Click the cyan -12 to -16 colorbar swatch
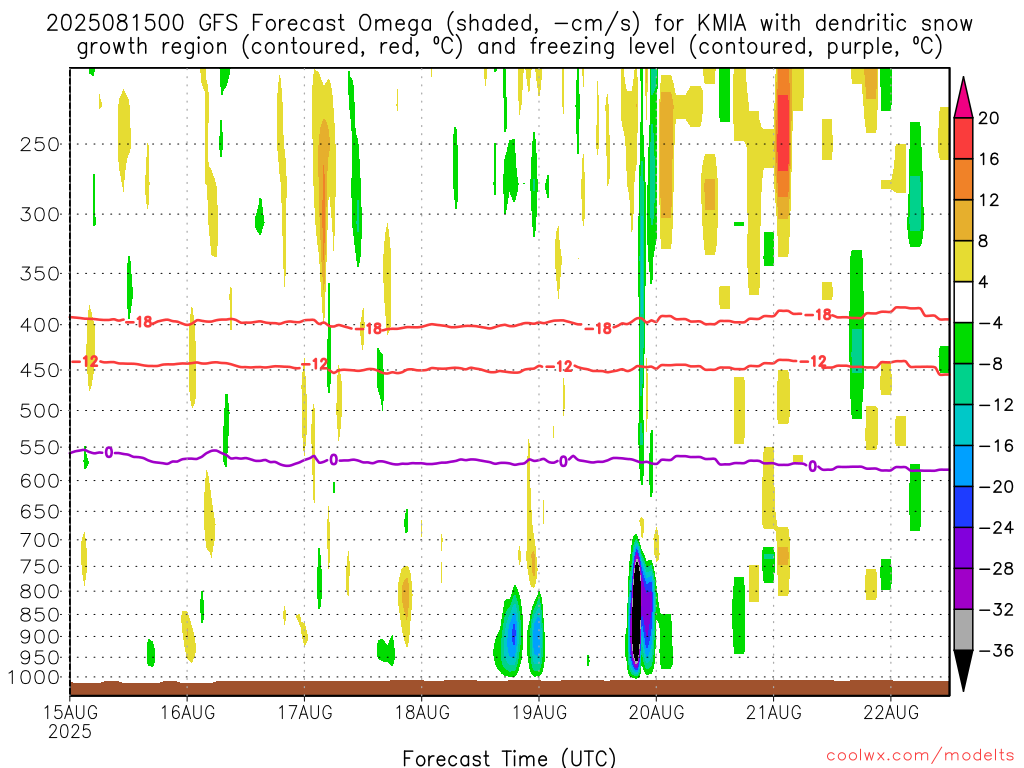The image size is (1024, 768). (x=963, y=425)
